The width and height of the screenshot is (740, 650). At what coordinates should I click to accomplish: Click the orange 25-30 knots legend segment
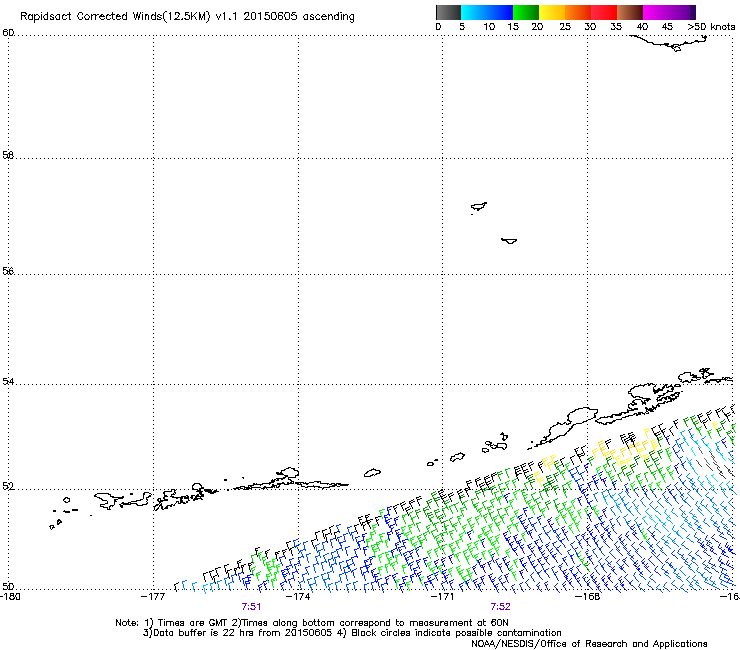tap(577, 12)
